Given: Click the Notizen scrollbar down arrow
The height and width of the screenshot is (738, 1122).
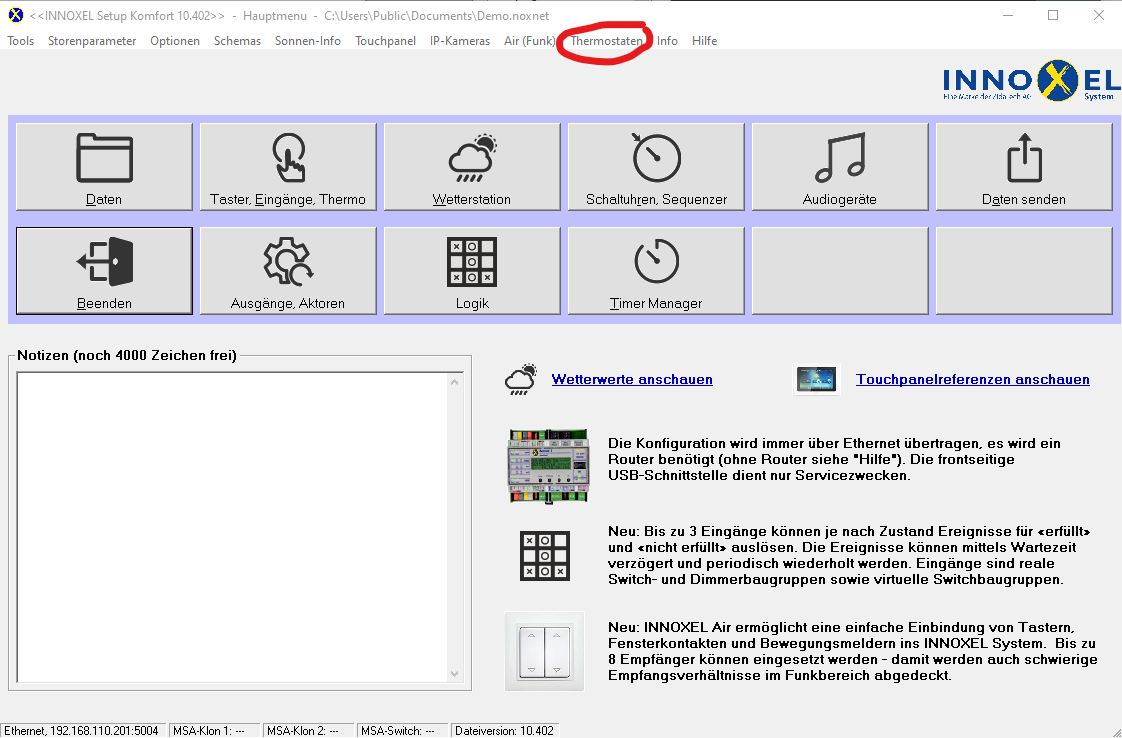Looking at the screenshot, I should click(x=454, y=674).
